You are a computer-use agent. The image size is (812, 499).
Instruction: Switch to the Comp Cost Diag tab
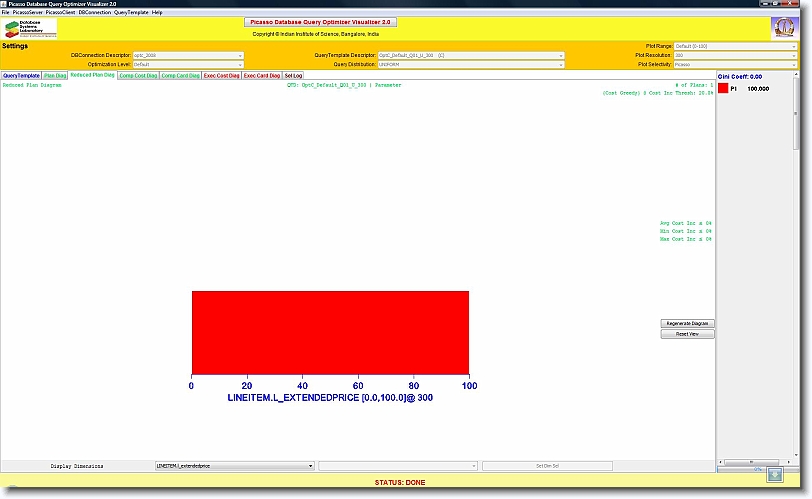pos(137,75)
